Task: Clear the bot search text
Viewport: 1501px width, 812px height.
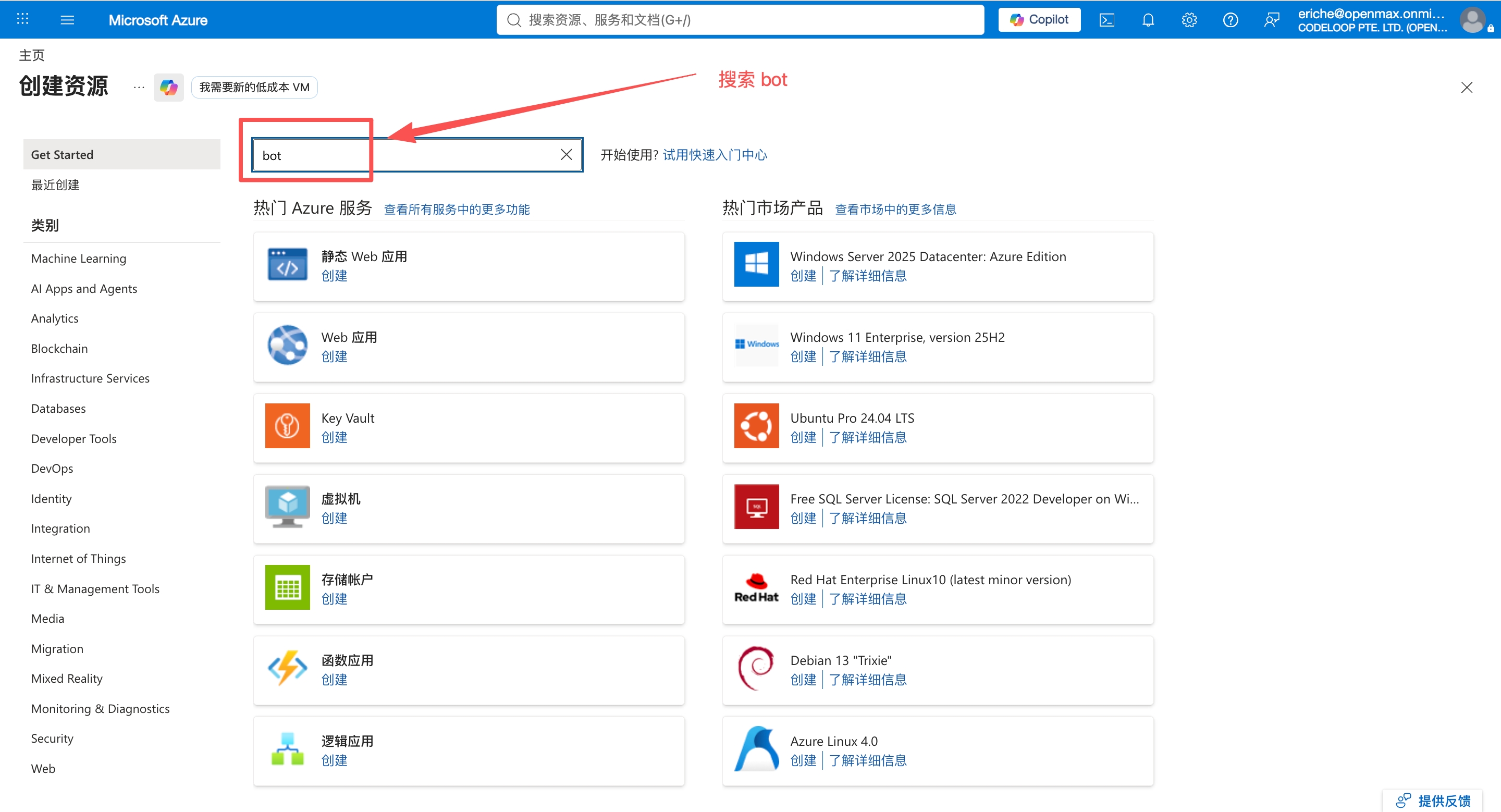Action: click(566, 154)
